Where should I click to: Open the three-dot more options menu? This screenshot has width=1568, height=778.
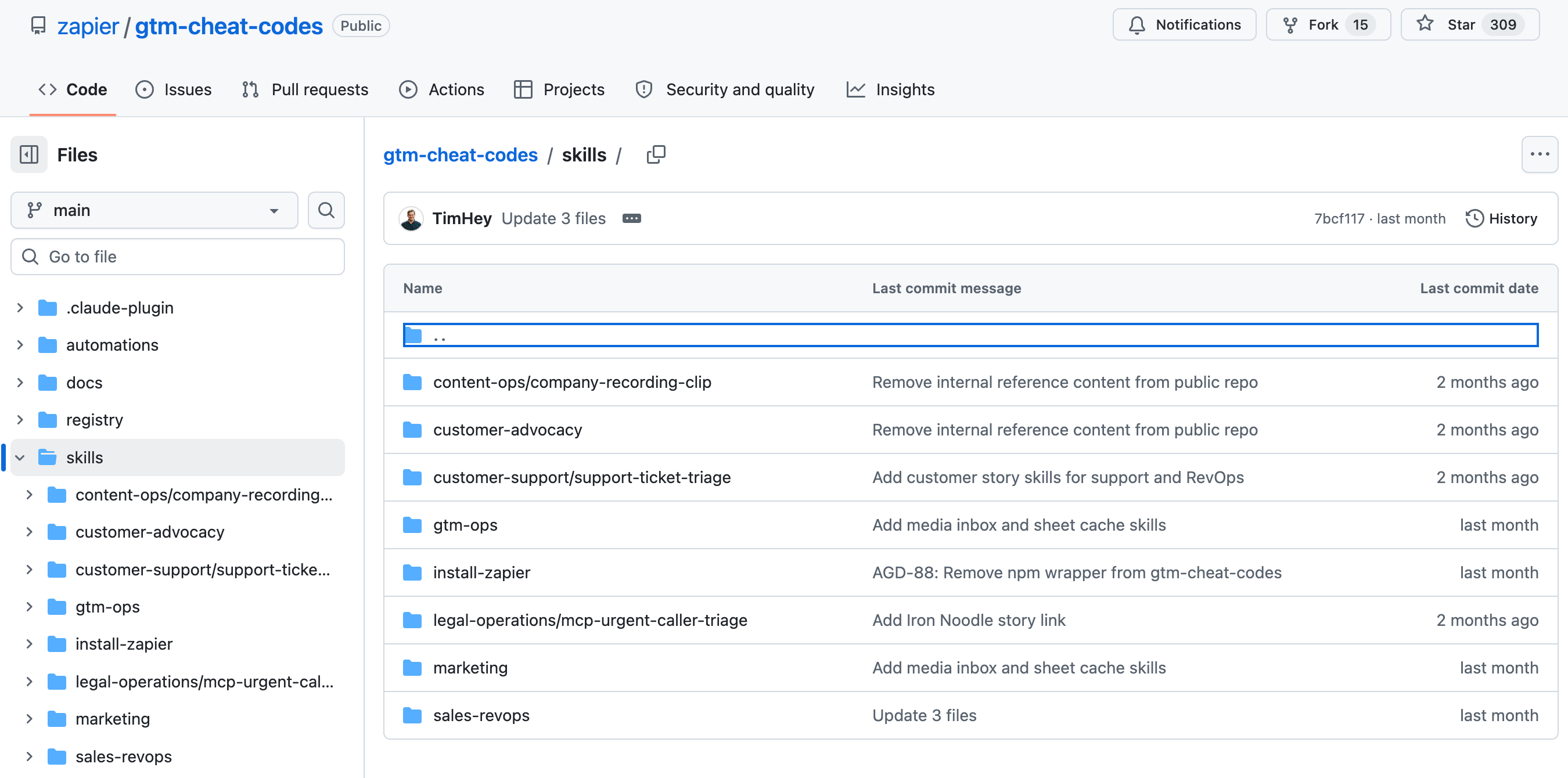coord(1540,154)
